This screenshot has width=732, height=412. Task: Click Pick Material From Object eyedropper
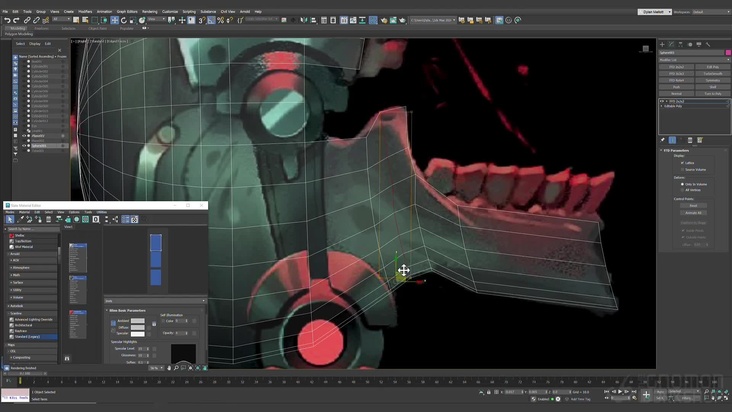click(20, 219)
